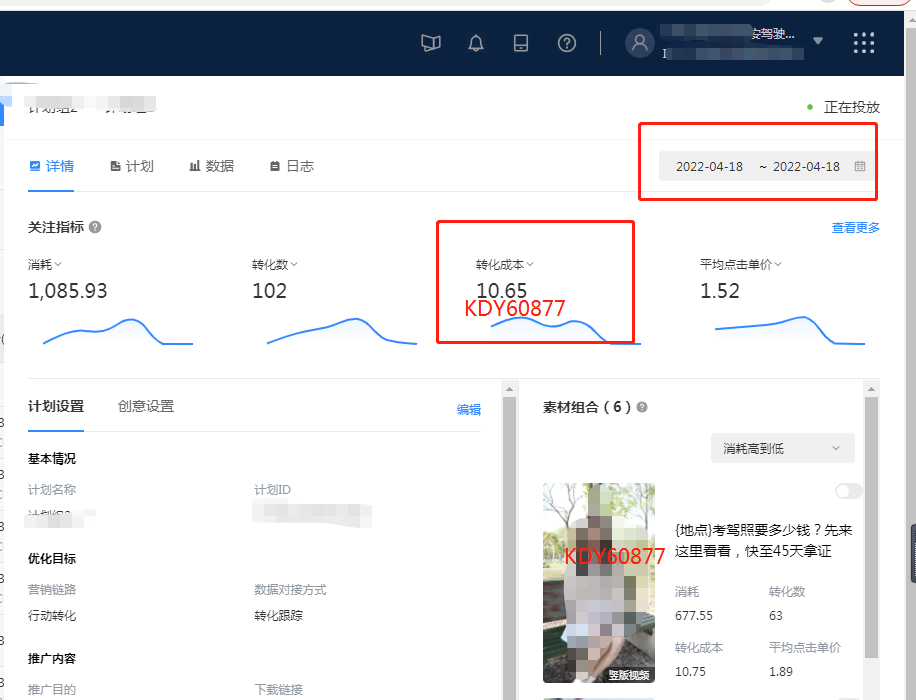Click scroll up arrow of settings panel scrollbar
The image size is (916, 700).
coord(509,389)
